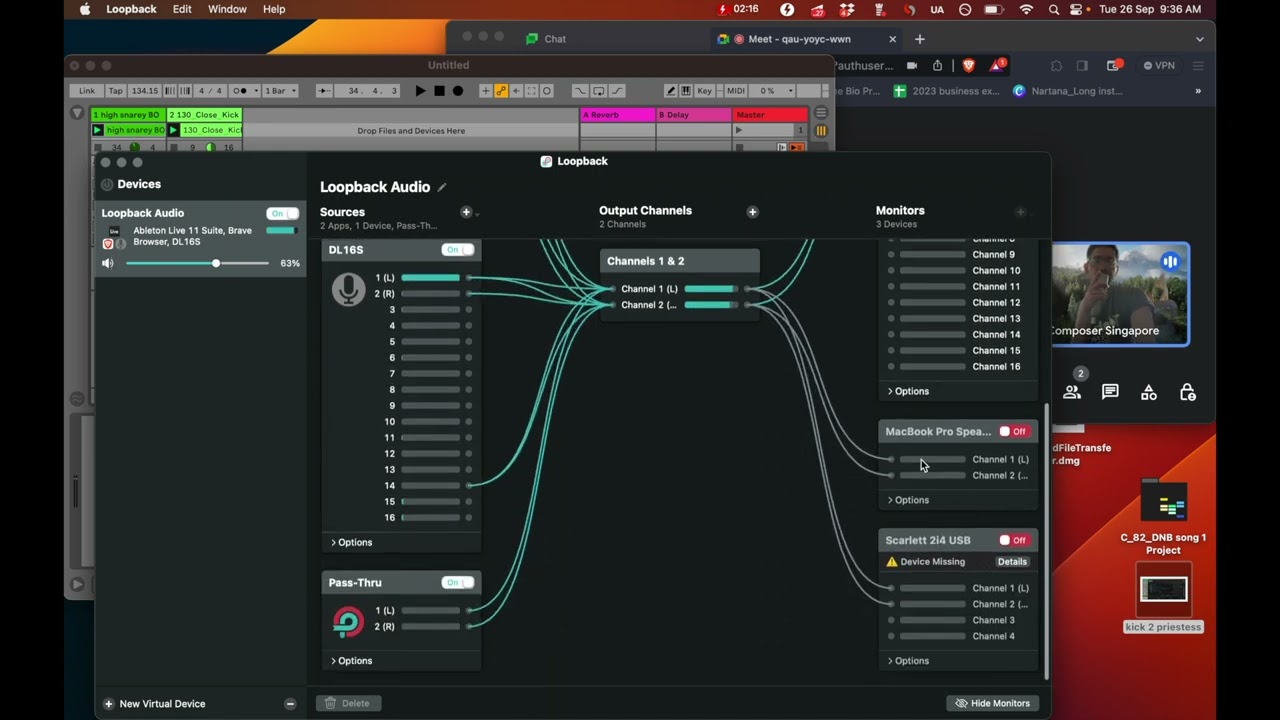1280x720 pixels.
Task: Expand Options under the 16-channel monitor
Action: [x=909, y=391]
